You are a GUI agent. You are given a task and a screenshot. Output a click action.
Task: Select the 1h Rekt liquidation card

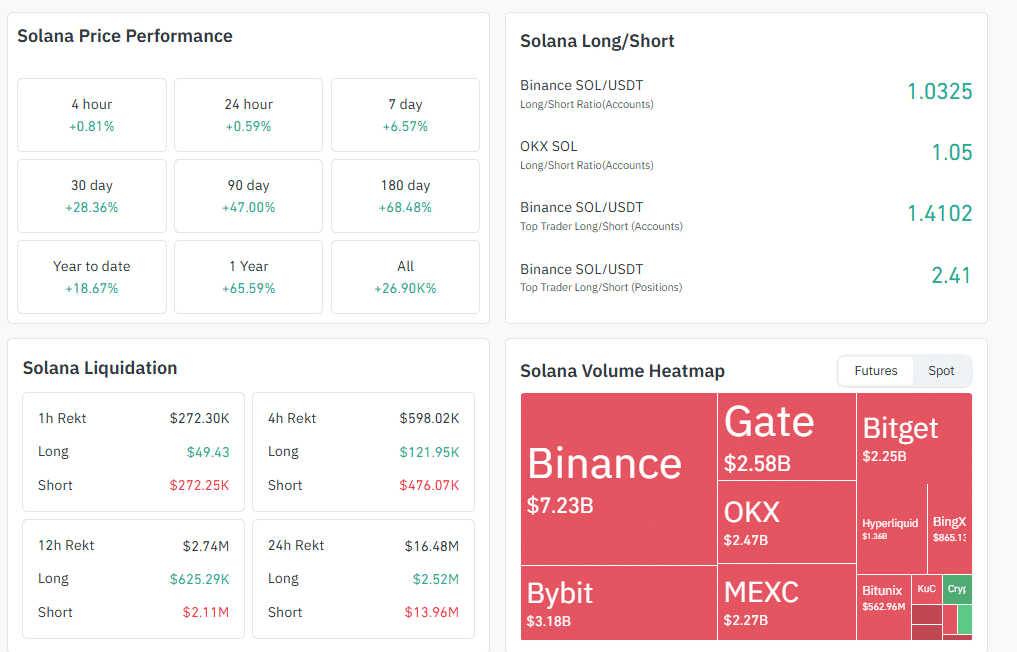pyautogui.click(x=134, y=452)
